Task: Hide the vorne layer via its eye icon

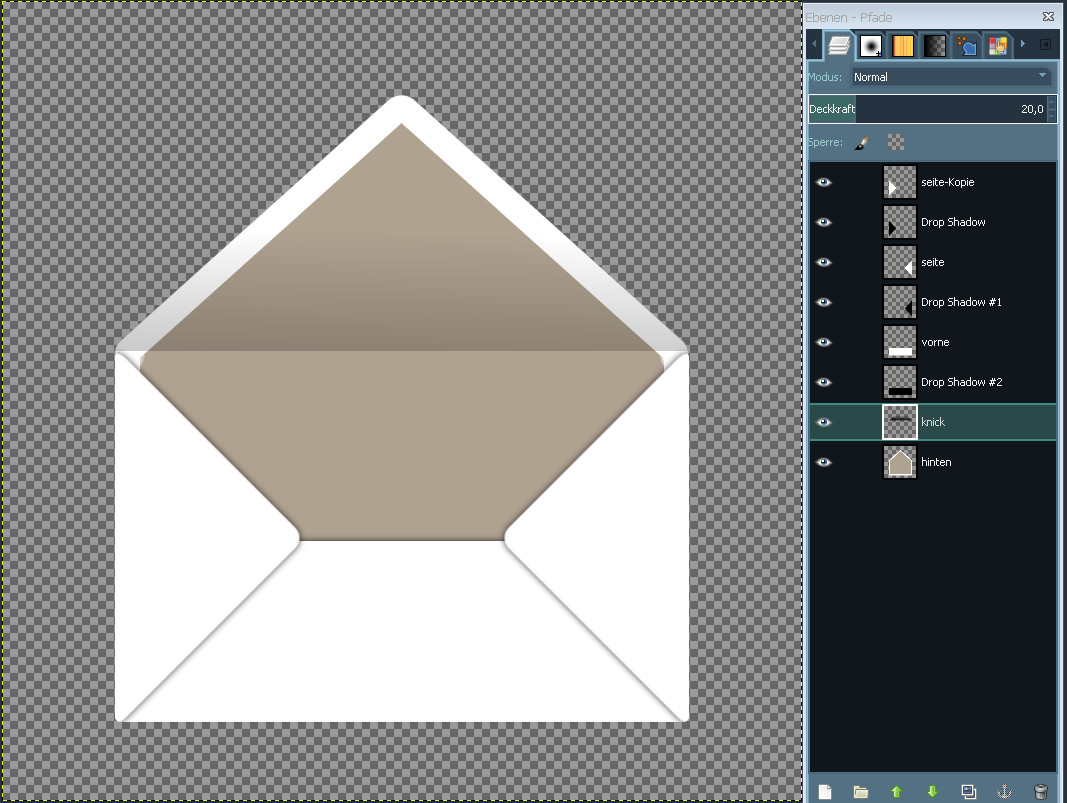Action: [x=824, y=342]
